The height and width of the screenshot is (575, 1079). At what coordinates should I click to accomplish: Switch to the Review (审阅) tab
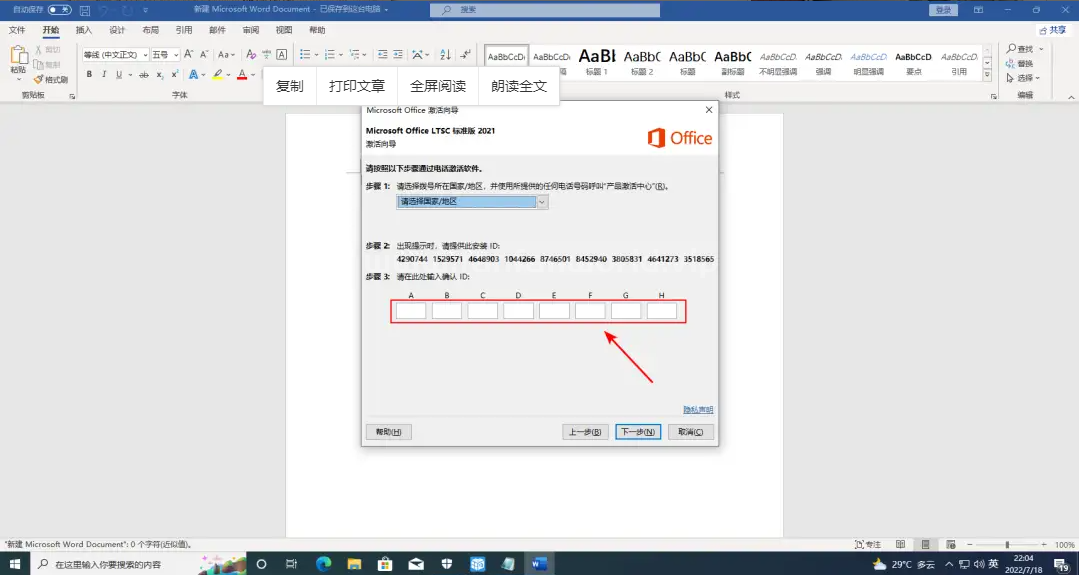click(250, 30)
